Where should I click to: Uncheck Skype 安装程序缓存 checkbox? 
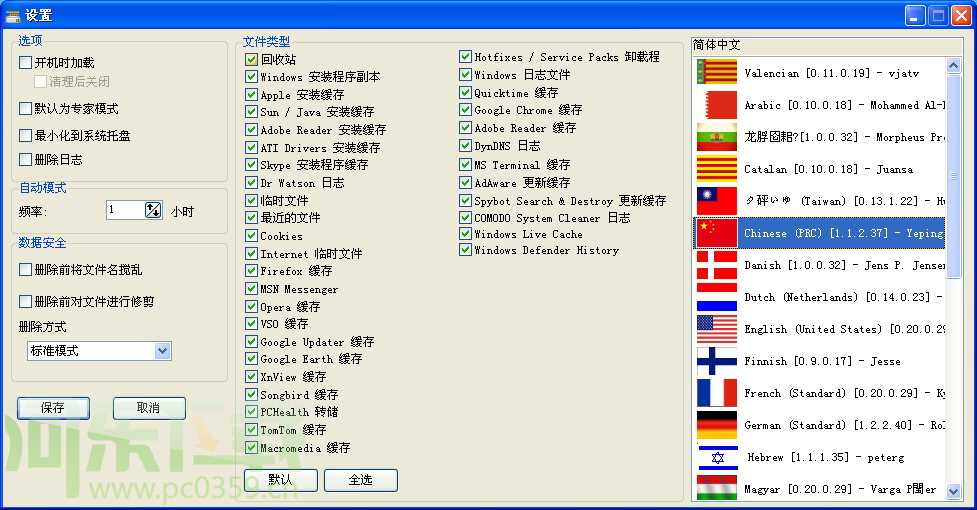pyautogui.click(x=251, y=164)
